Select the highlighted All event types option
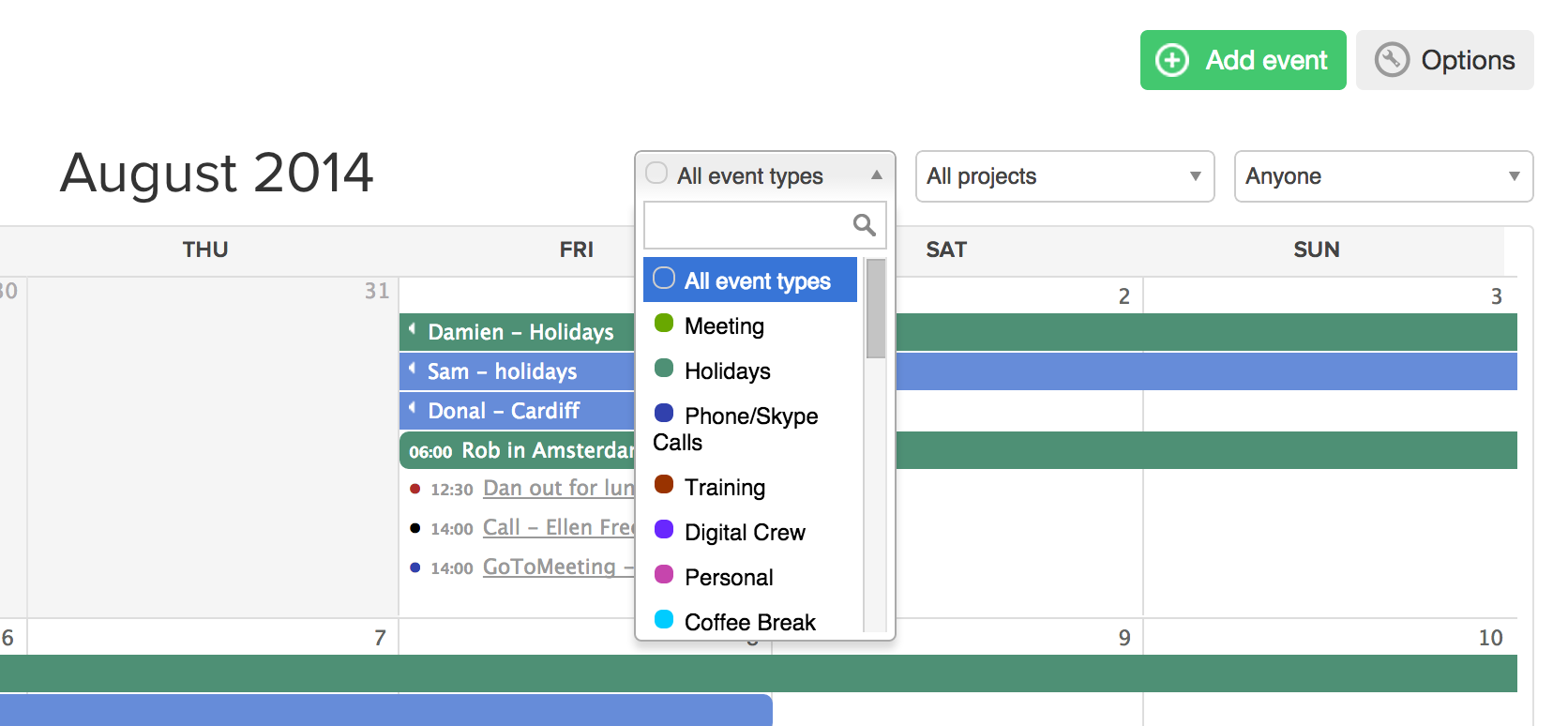This screenshot has width=1568, height=726. tap(750, 280)
